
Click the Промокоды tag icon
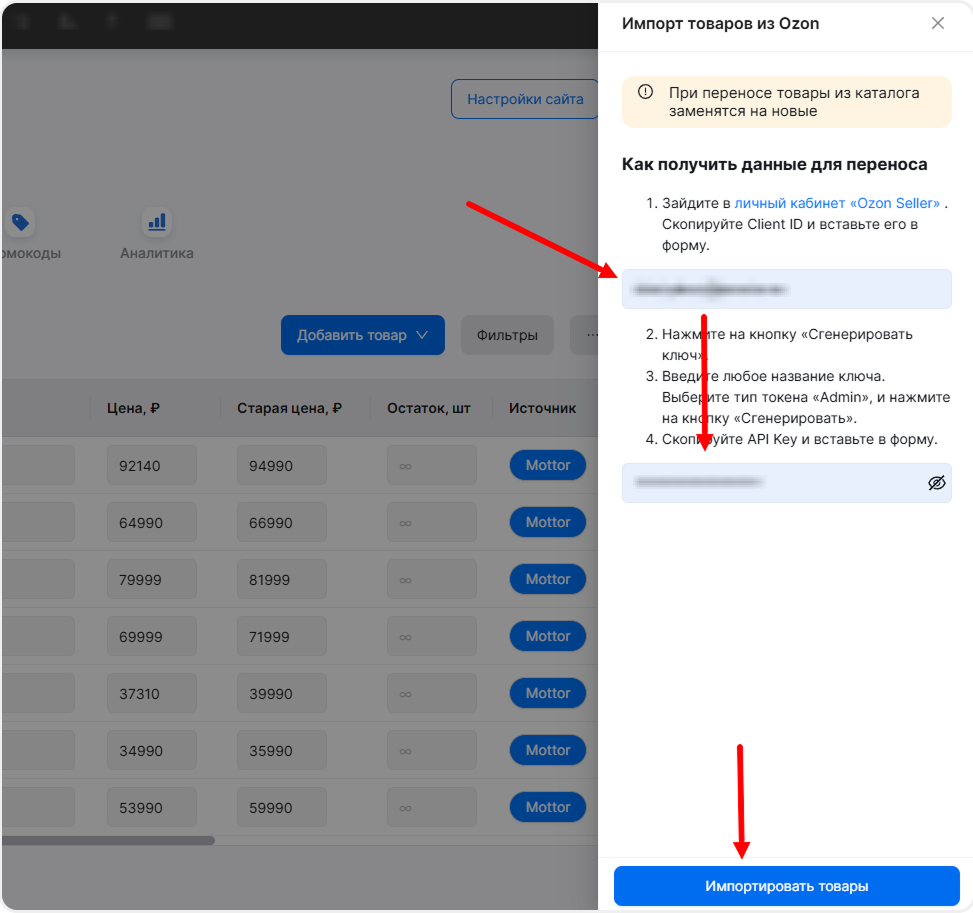[x=20, y=222]
